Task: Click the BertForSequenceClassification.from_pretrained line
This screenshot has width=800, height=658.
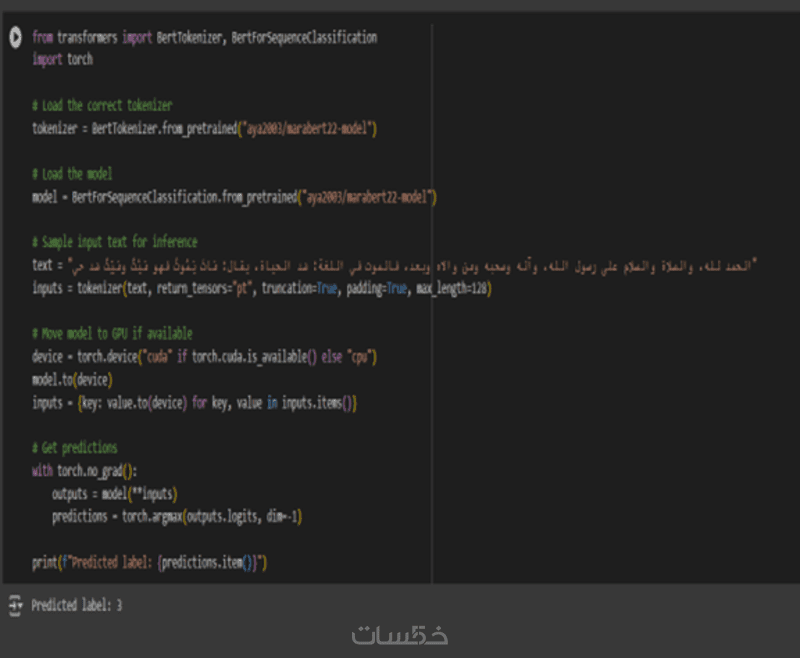Action: (235, 197)
